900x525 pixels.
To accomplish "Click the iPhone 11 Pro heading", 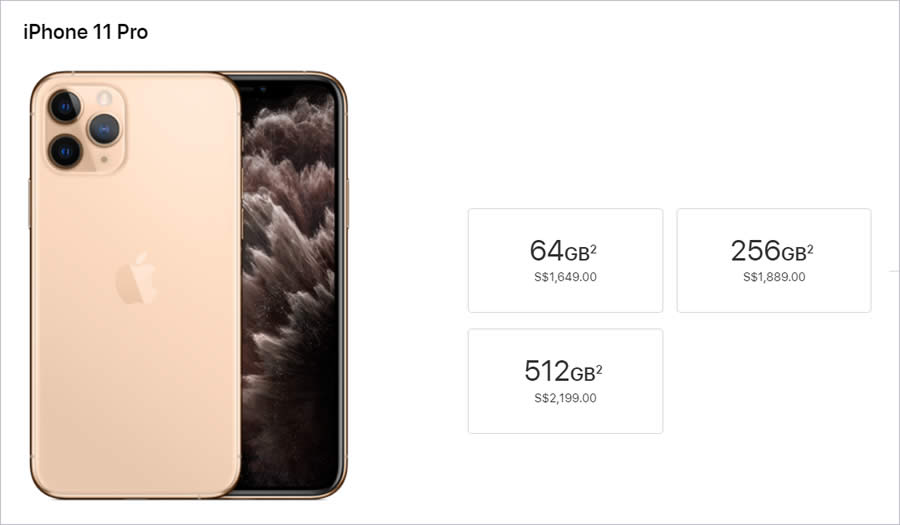I will [x=86, y=32].
